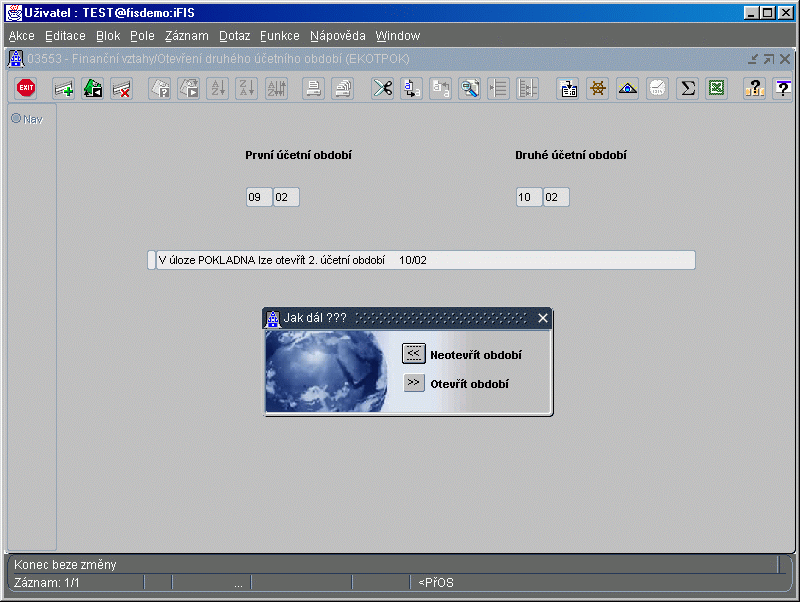The height and width of the screenshot is (602, 800).
Task: Click the green Excel export icon
Action: coord(717,89)
